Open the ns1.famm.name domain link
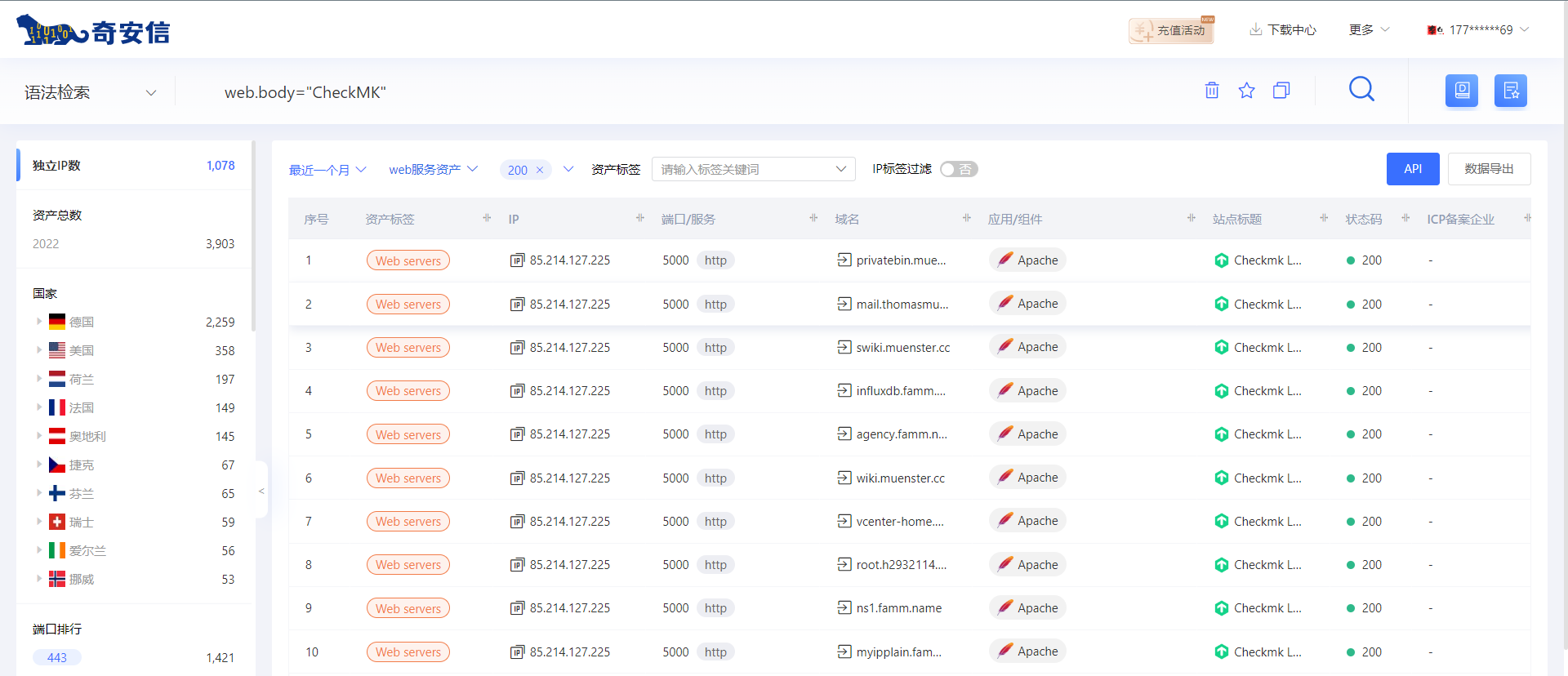The height and width of the screenshot is (676, 1568). pos(898,608)
